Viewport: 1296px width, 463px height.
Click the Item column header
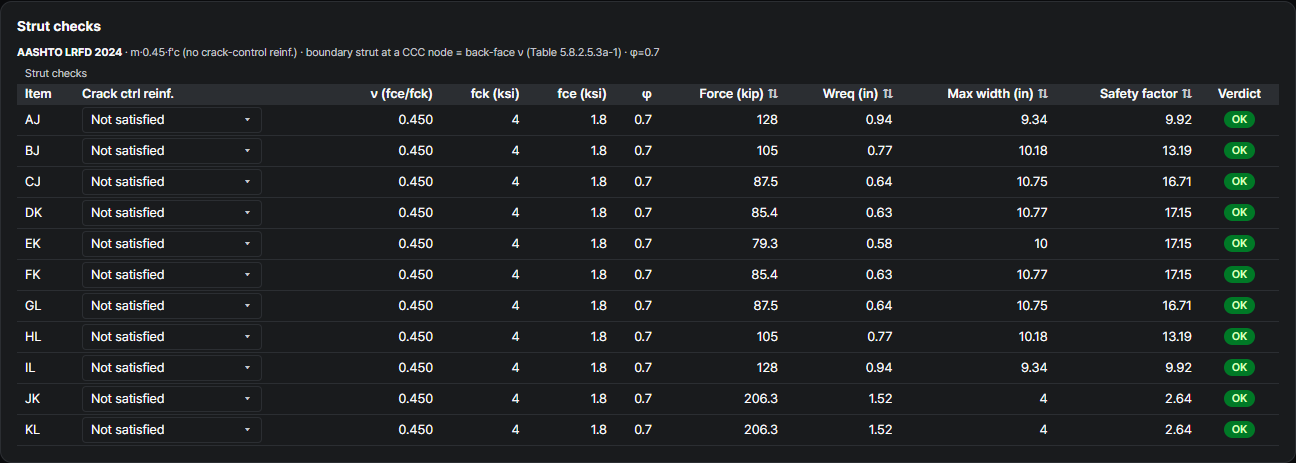click(38, 94)
